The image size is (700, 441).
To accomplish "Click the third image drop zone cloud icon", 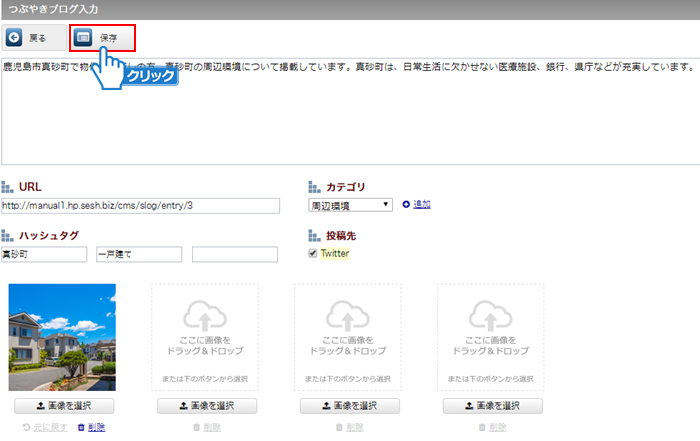I will pos(348,317).
